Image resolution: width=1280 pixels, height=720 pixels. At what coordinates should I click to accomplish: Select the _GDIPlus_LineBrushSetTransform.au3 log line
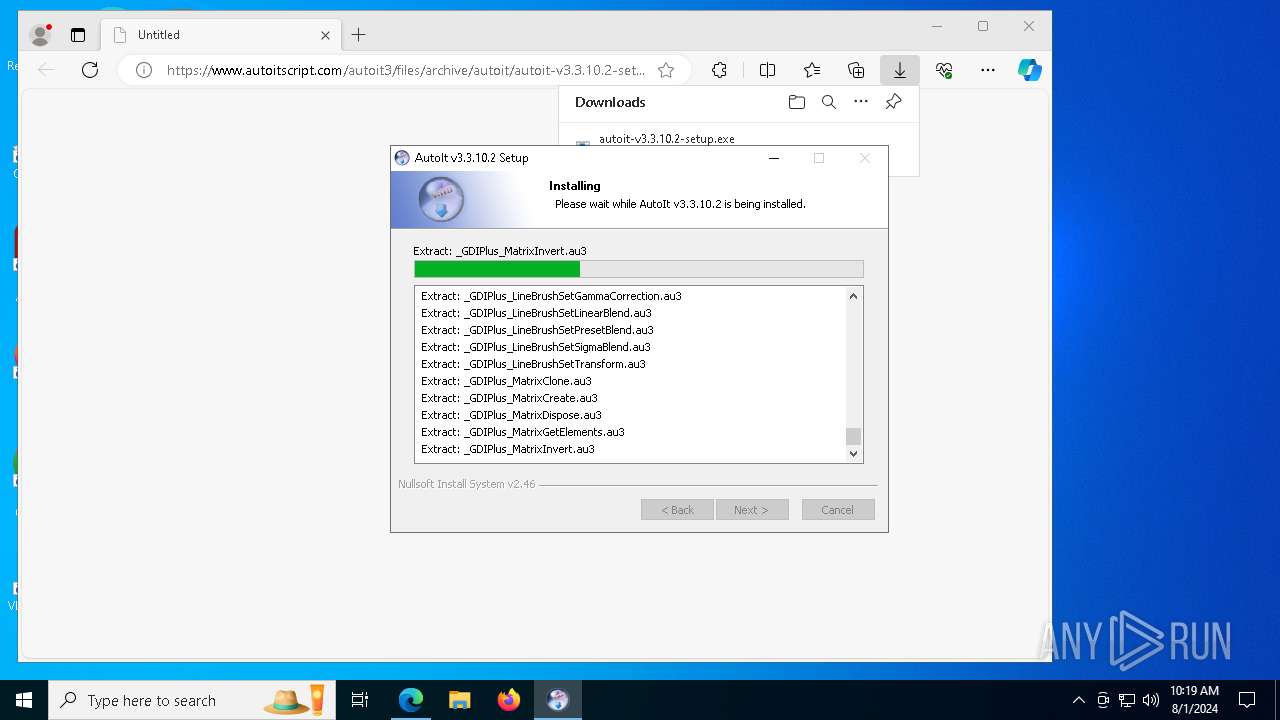click(533, 364)
